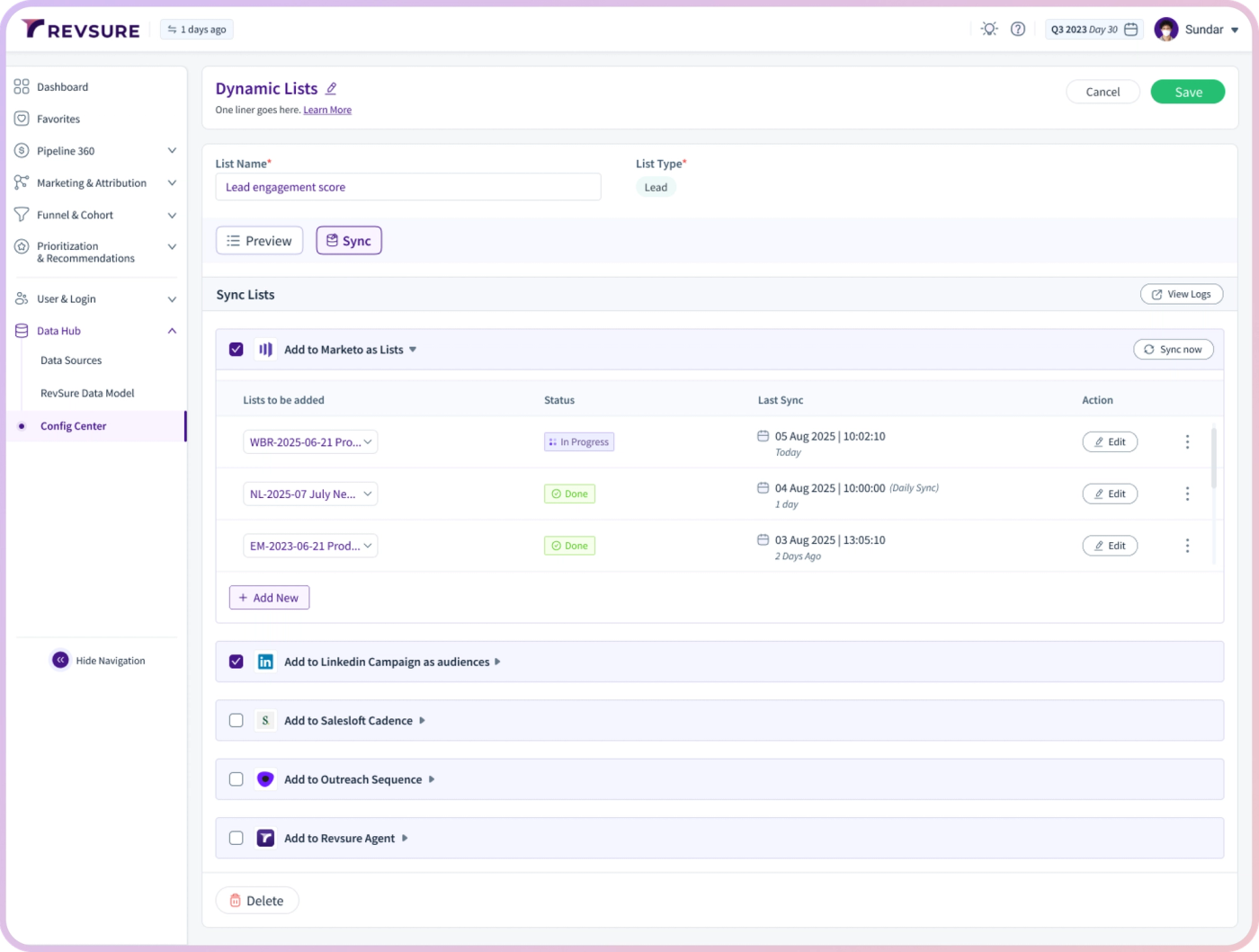Click Sundar's profile avatar
This screenshot has height=952, width=1259.
pyautogui.click(x=1166, y=30)
